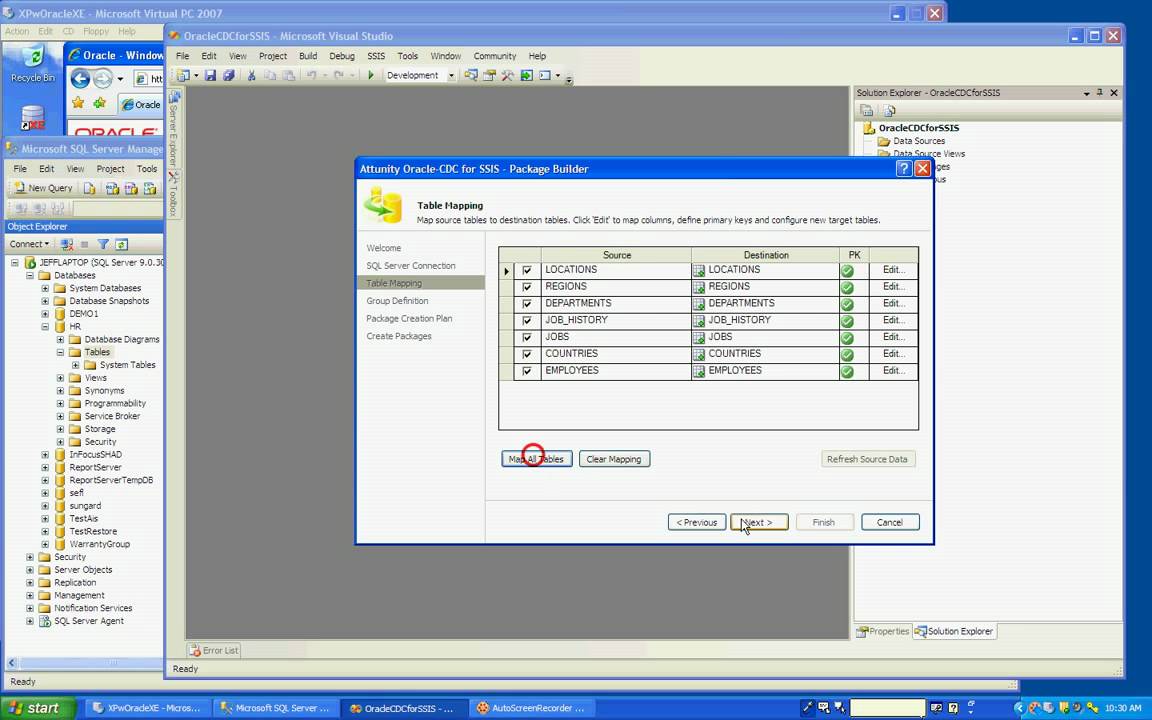Uncheck the REGIONS source table checkbox
1152x720 pixels.
pos(527,287)
